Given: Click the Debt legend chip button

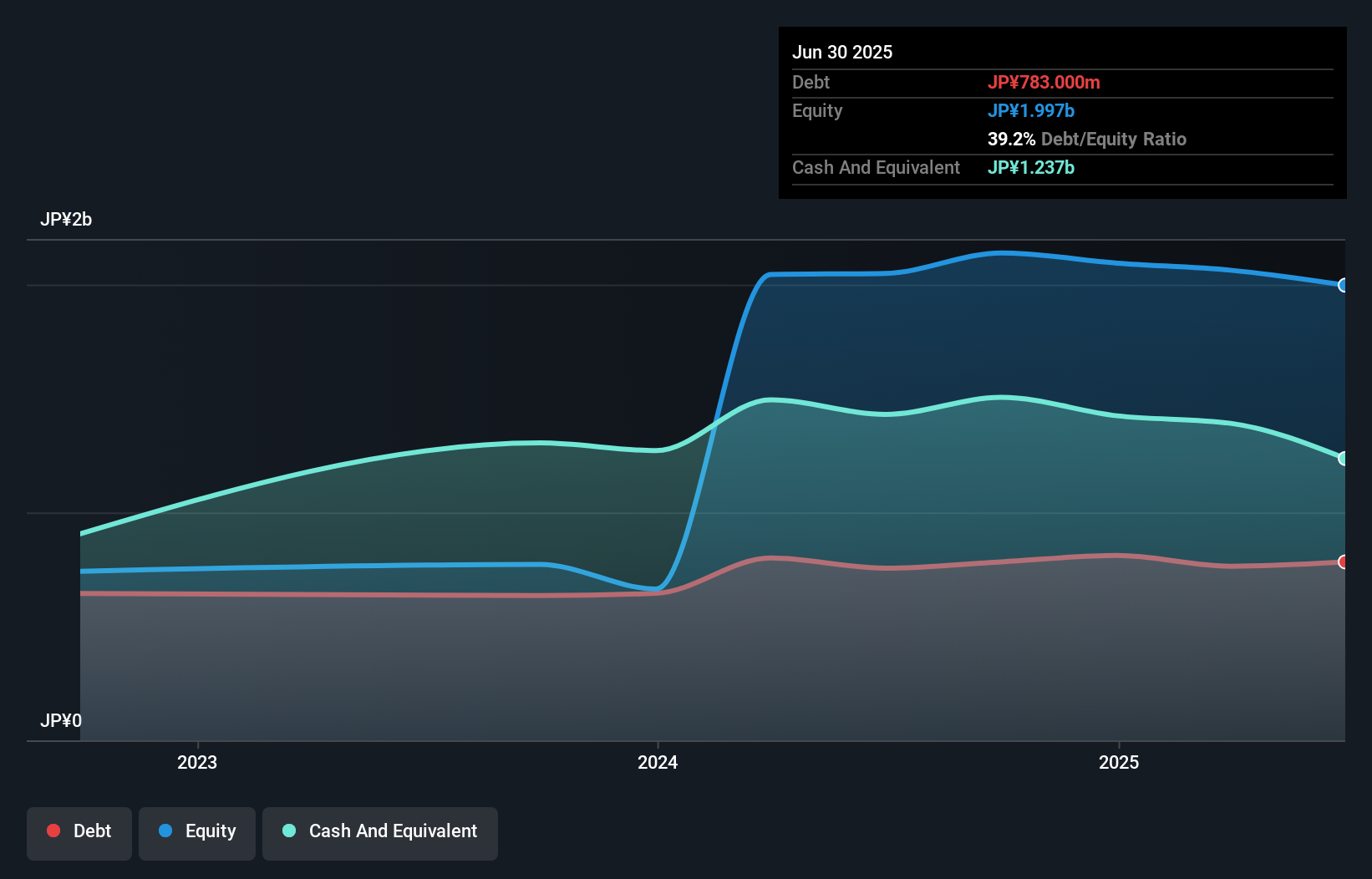Looking at the screenshot, I should point(79,832).
